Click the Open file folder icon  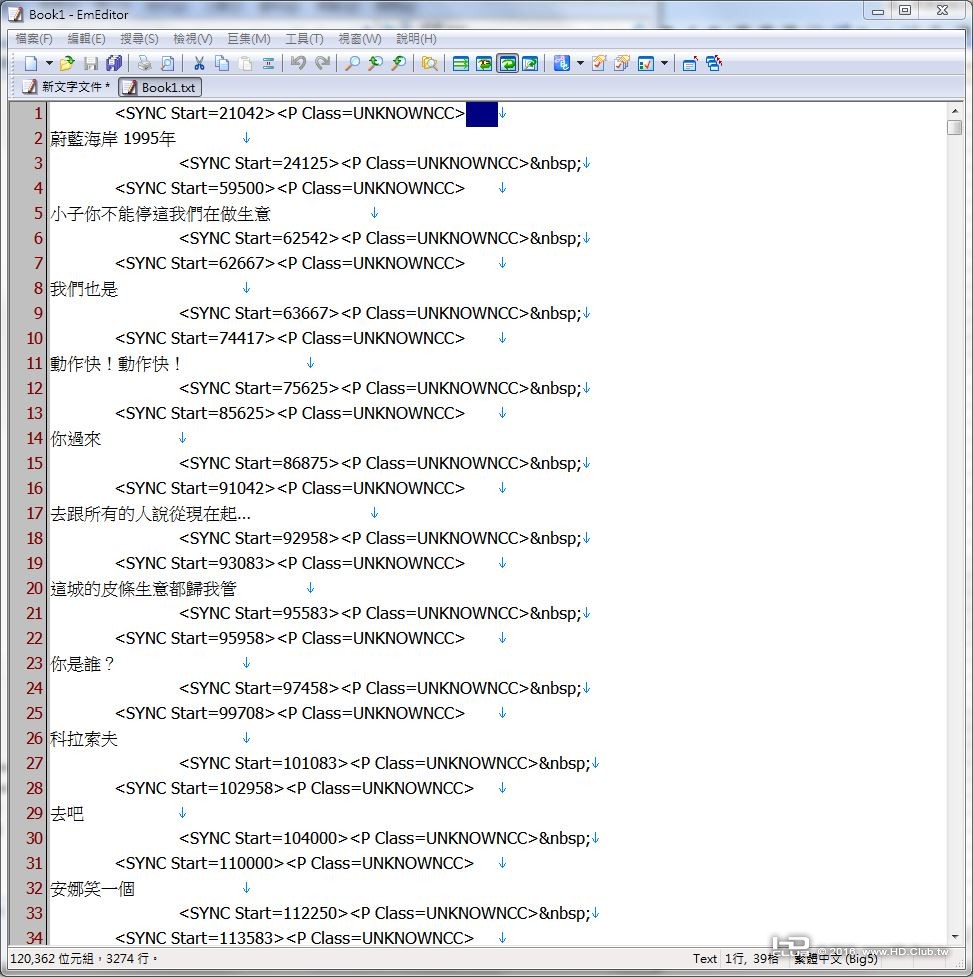click(x=67, y=63)
